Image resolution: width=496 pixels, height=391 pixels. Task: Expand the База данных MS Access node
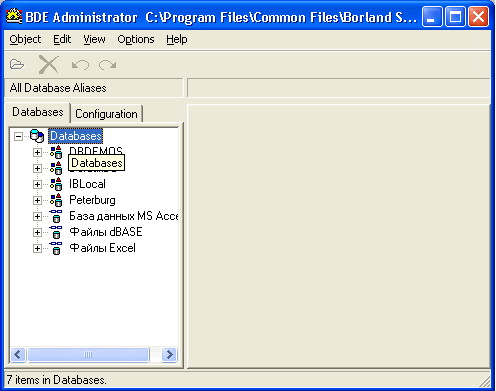pyautogui.click(x=37, y=216)
